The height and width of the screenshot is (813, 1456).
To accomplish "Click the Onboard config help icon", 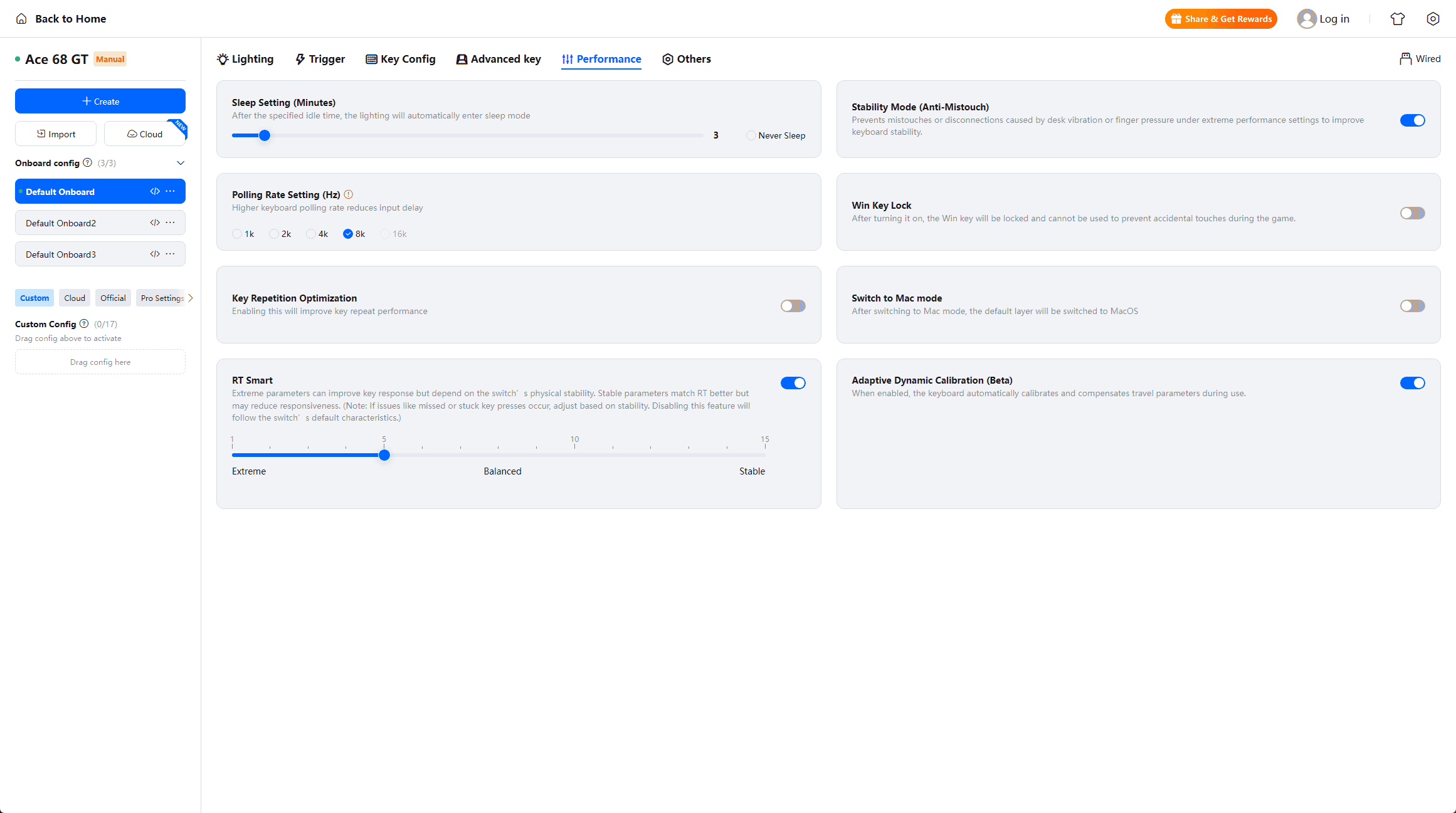I will [88, 162].
